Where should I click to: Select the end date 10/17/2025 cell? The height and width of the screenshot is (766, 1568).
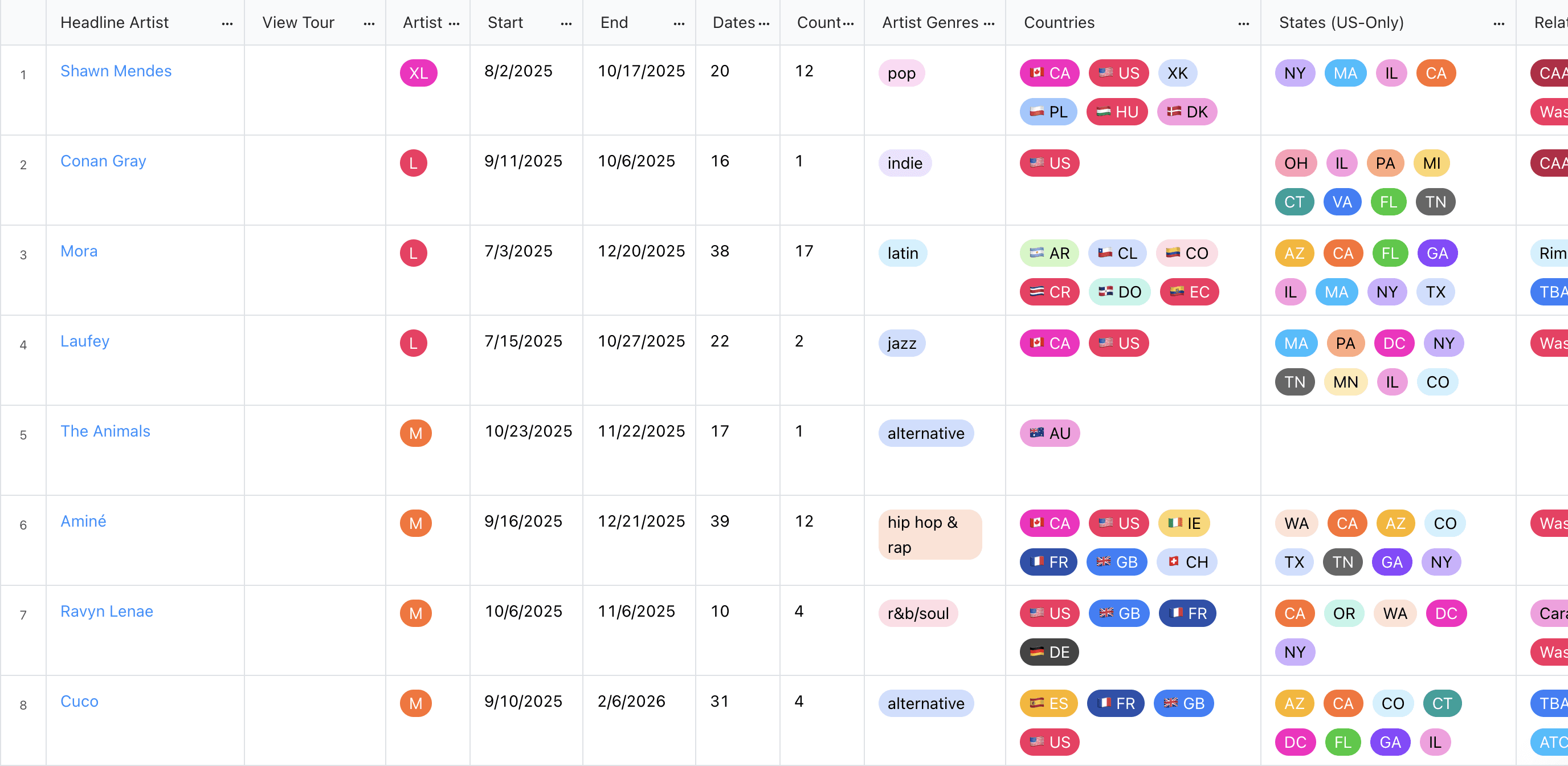tap(639, 90)
